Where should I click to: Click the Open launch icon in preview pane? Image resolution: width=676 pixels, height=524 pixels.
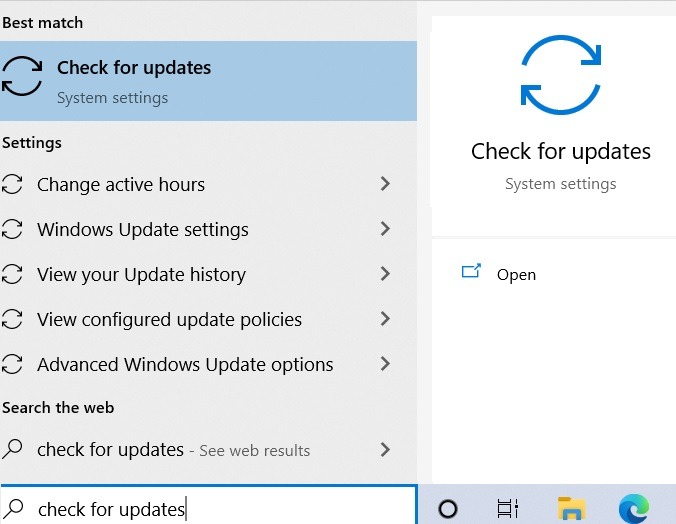(x=471, y=271)
